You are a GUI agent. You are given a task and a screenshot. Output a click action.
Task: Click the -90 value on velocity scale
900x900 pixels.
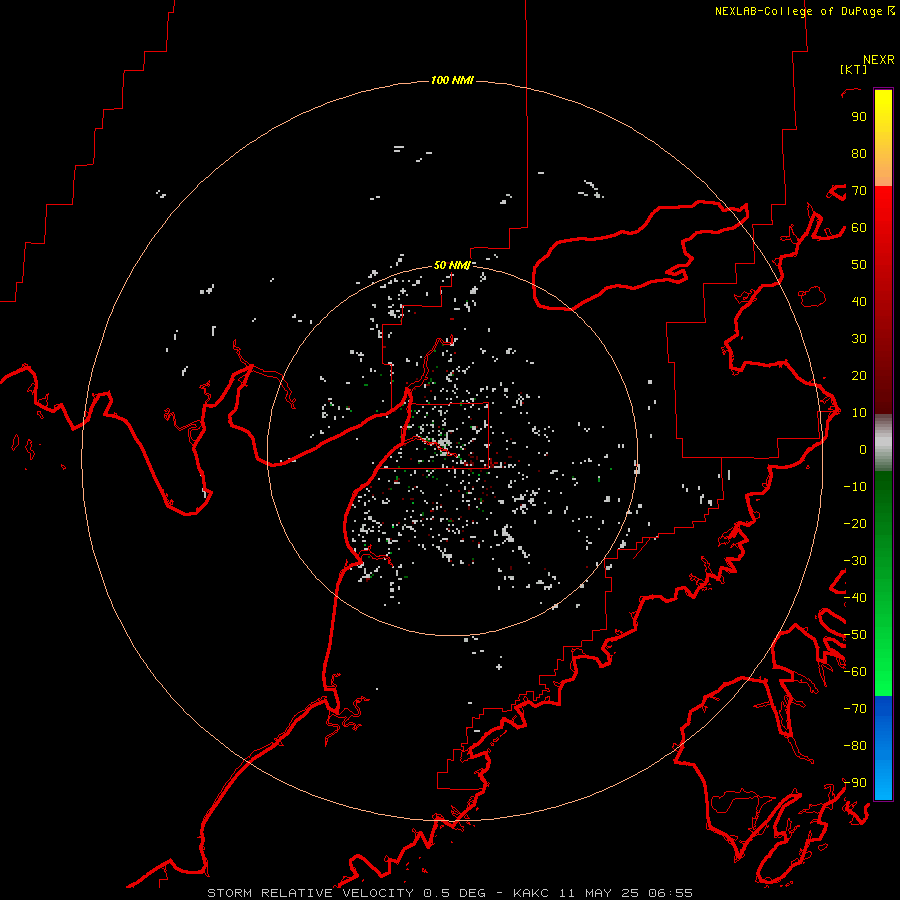(855, 783)
